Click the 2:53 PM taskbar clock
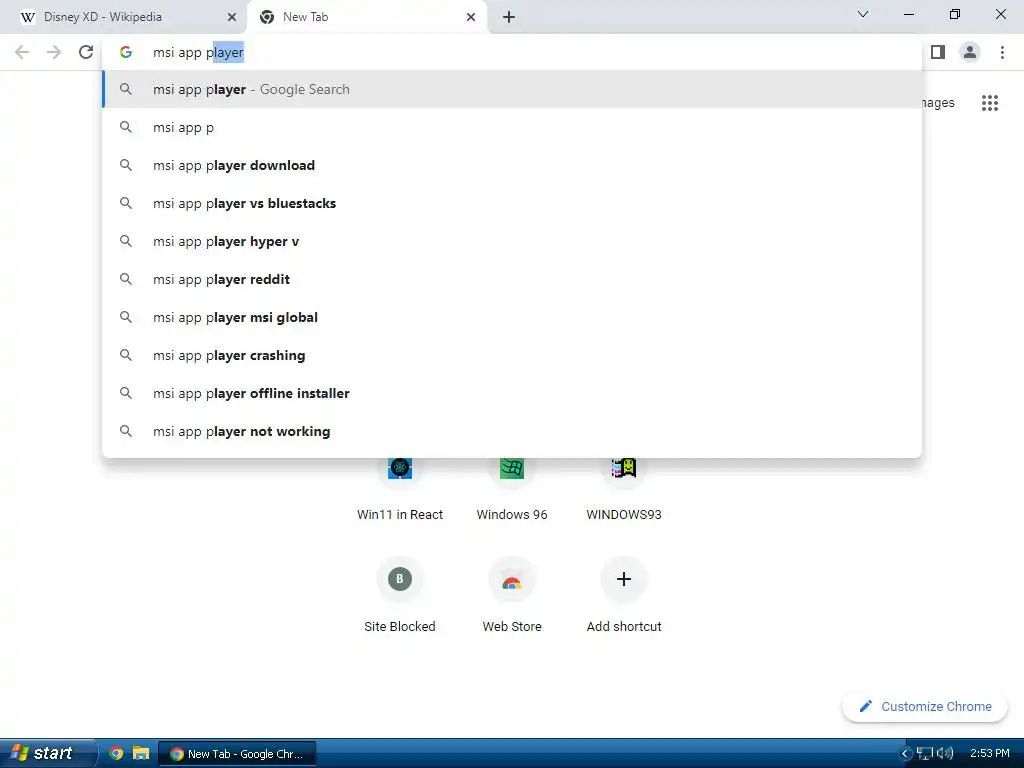The width and height of the screenshot is (1024, 768). click(x=989, y=754)
